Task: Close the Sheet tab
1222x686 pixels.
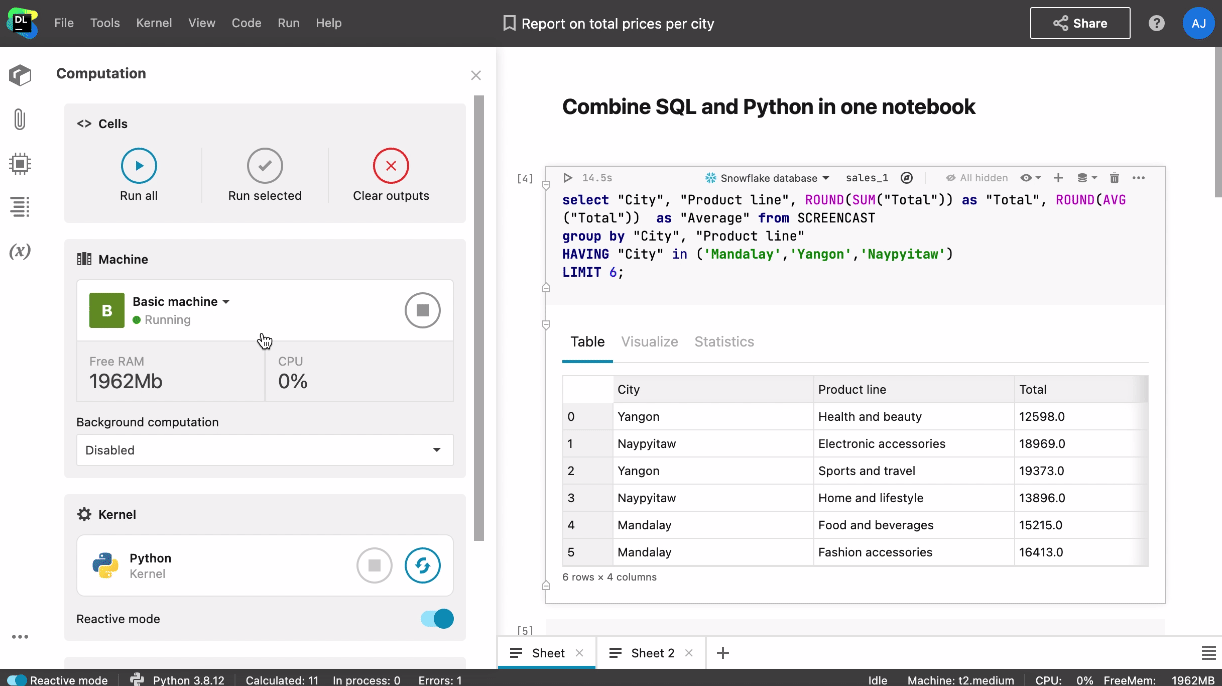Action: pyautogui.click(x=578, y=653)
